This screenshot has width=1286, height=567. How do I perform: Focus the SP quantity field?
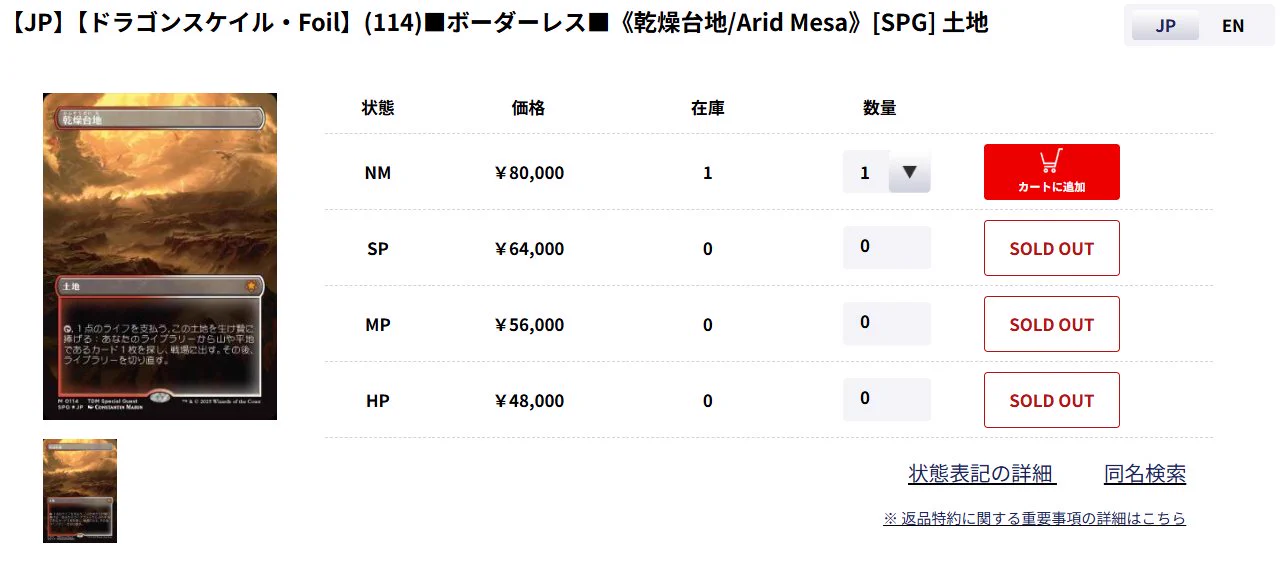[887, 247]
